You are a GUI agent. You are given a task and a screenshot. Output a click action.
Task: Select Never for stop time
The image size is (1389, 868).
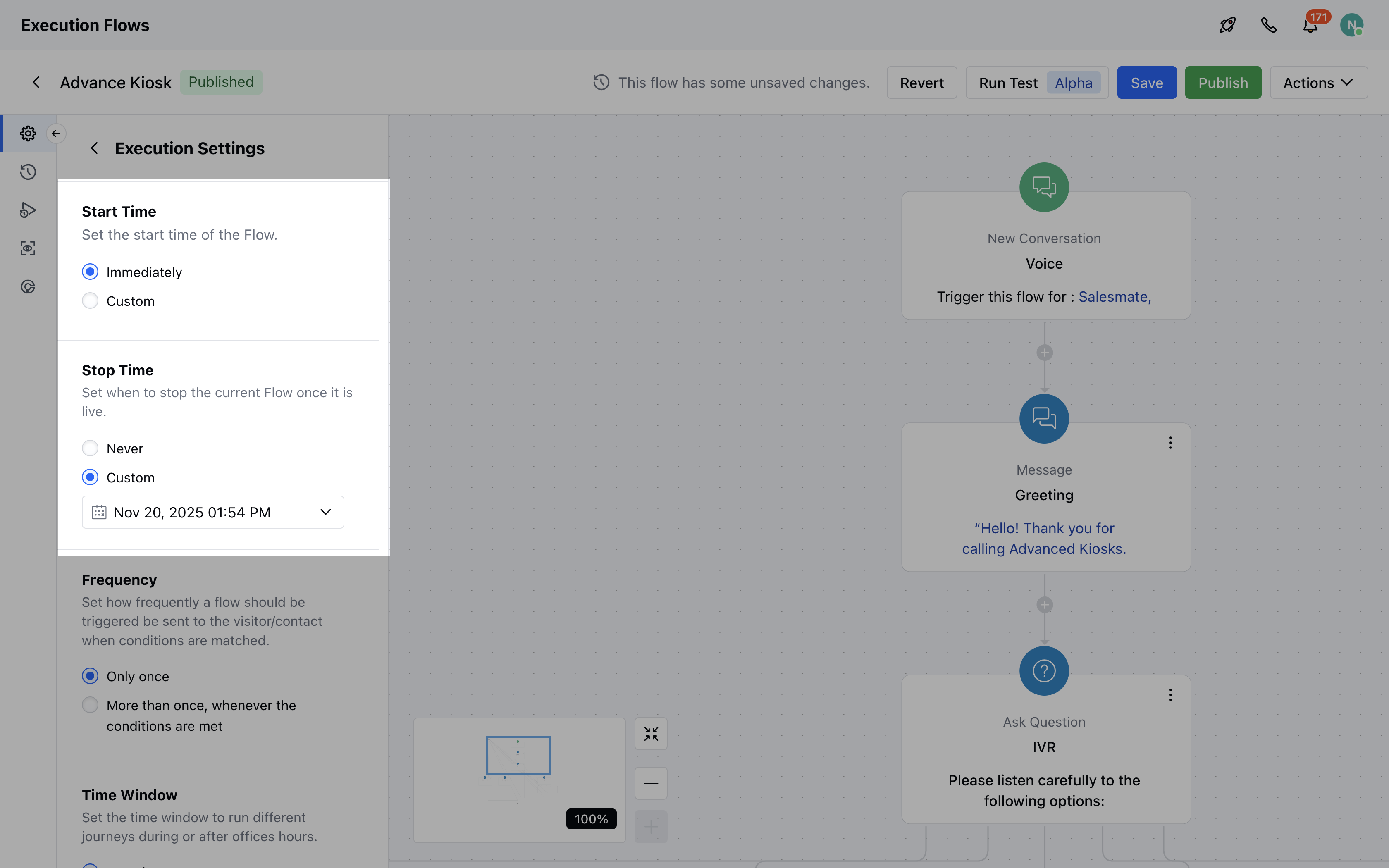tap(90, 448)
